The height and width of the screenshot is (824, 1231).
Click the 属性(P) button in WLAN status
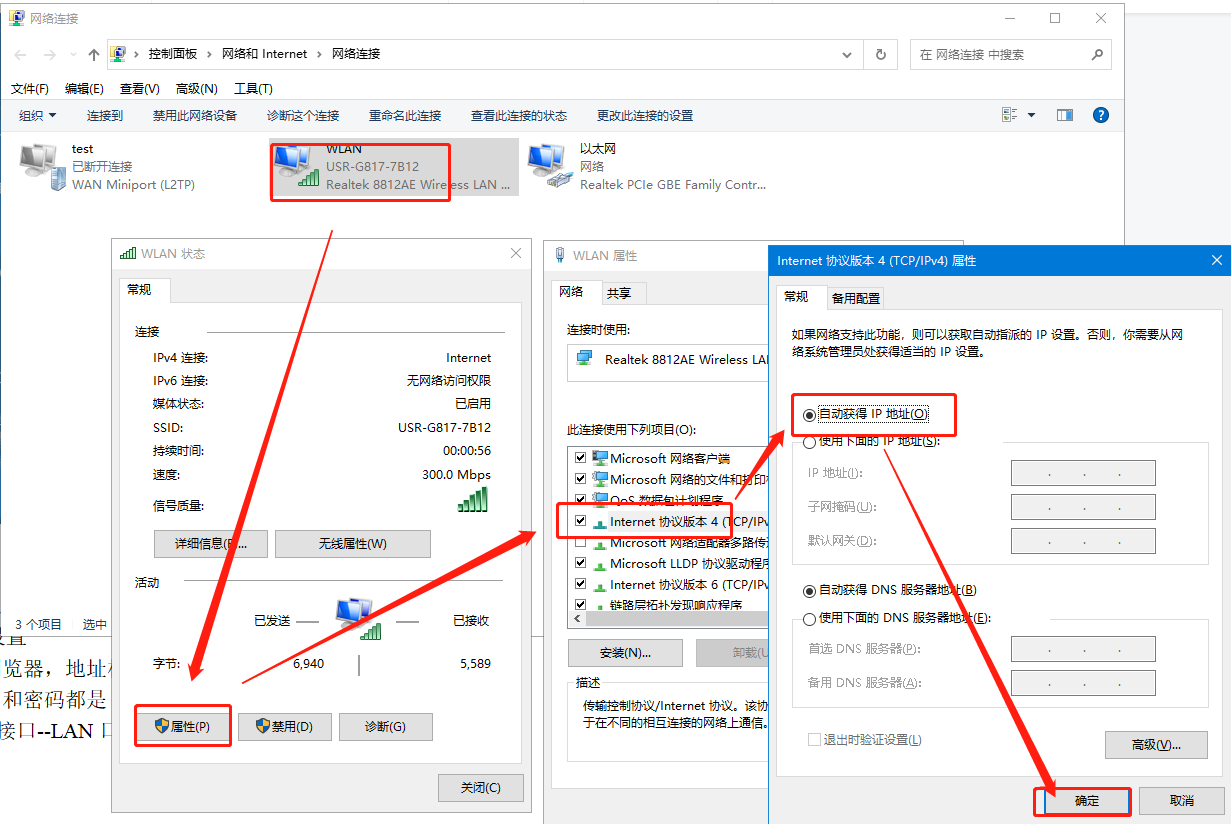(183, 727)
